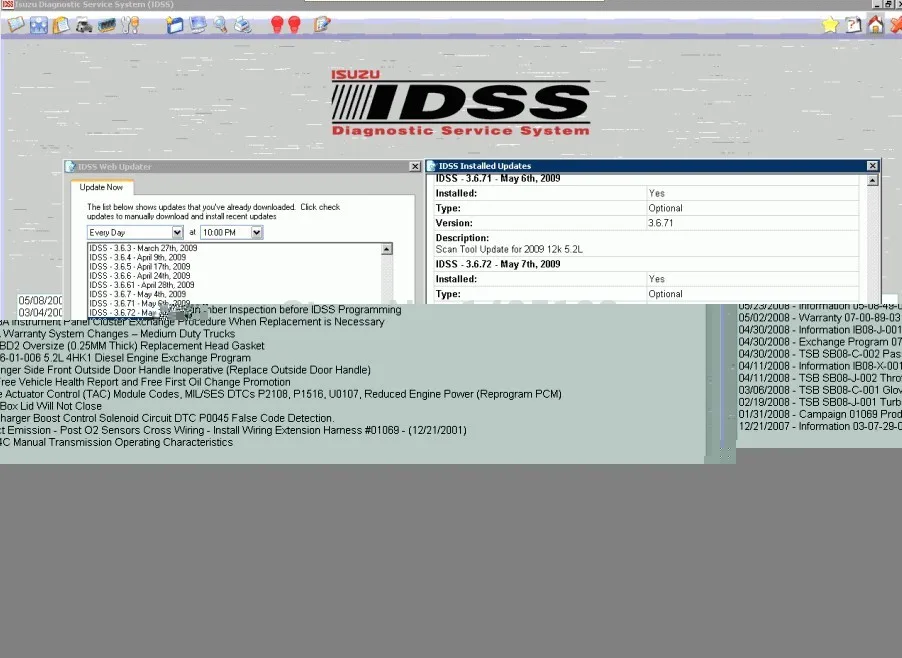Click the computer monitor toolbar icon
The width and height of the screenshot is (902, 658).
coord(198,25)
